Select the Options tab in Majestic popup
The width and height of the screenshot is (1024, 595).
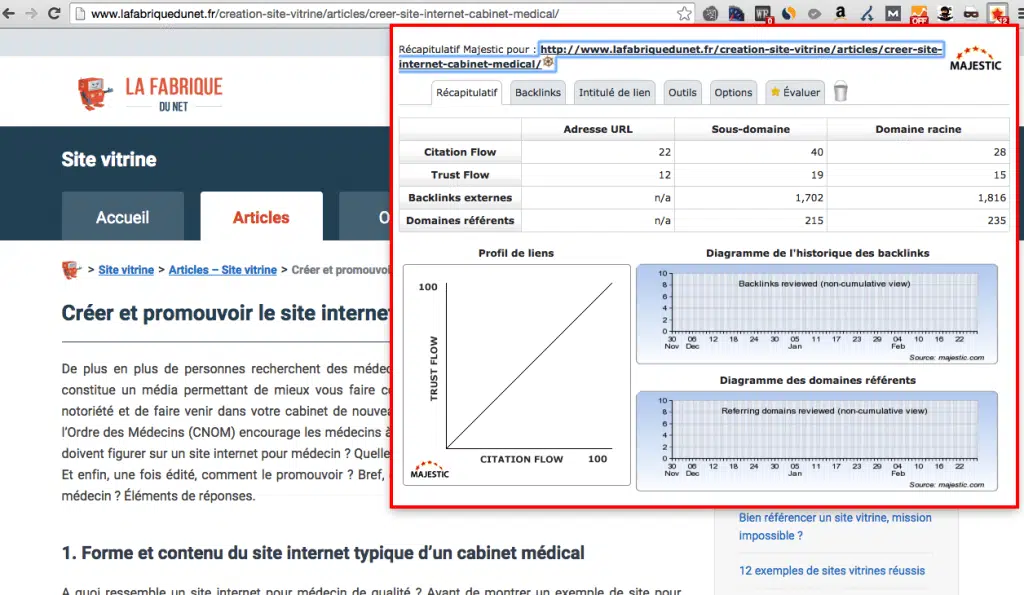click(733, 92)
